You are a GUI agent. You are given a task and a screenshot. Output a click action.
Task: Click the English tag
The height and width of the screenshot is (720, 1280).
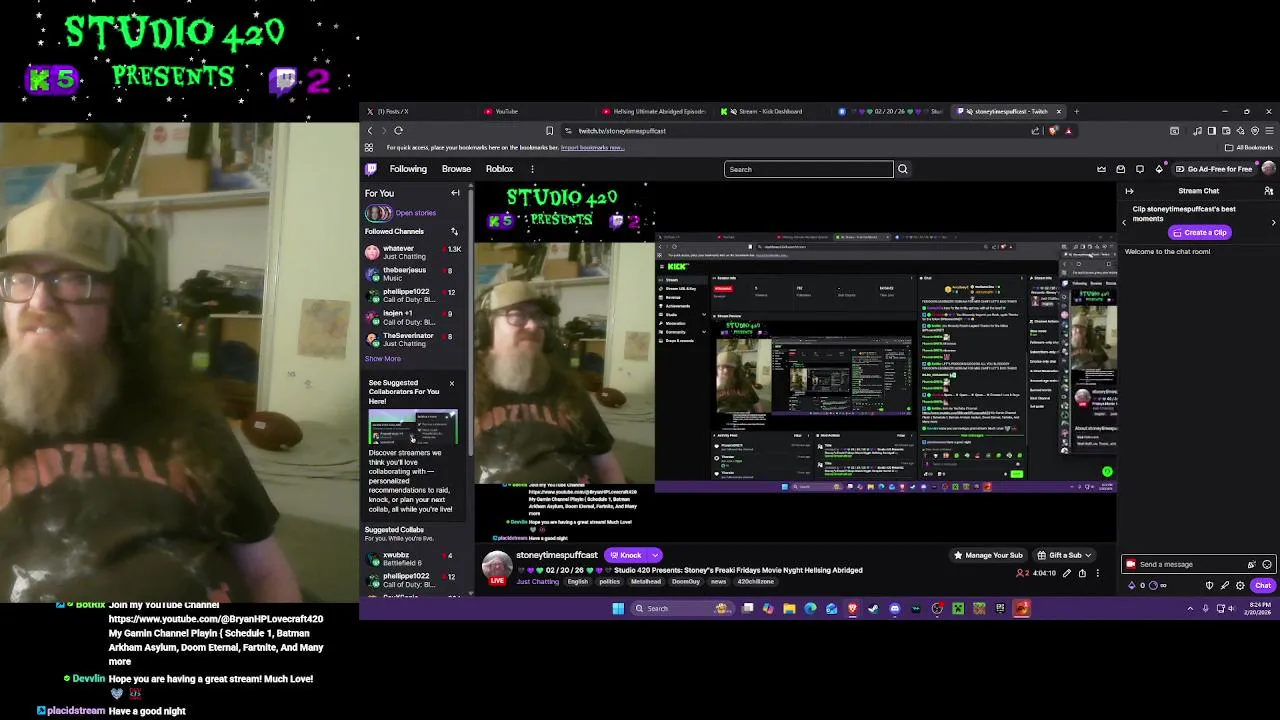click(x=578, y=581)
